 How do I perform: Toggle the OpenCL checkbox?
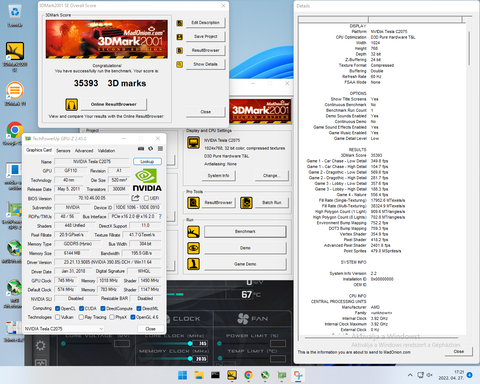point(57,309)
